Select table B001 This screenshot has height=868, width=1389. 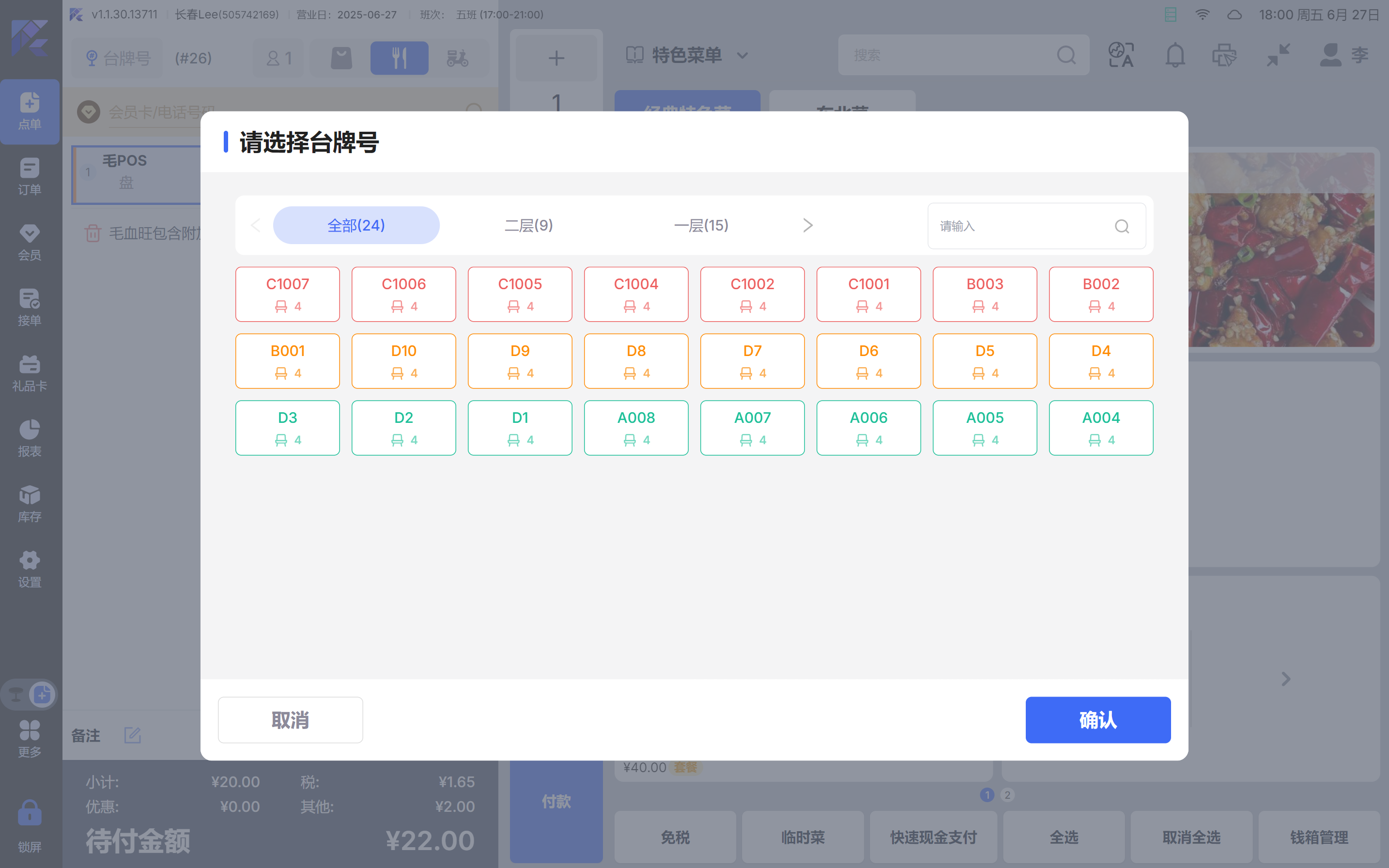288,361
